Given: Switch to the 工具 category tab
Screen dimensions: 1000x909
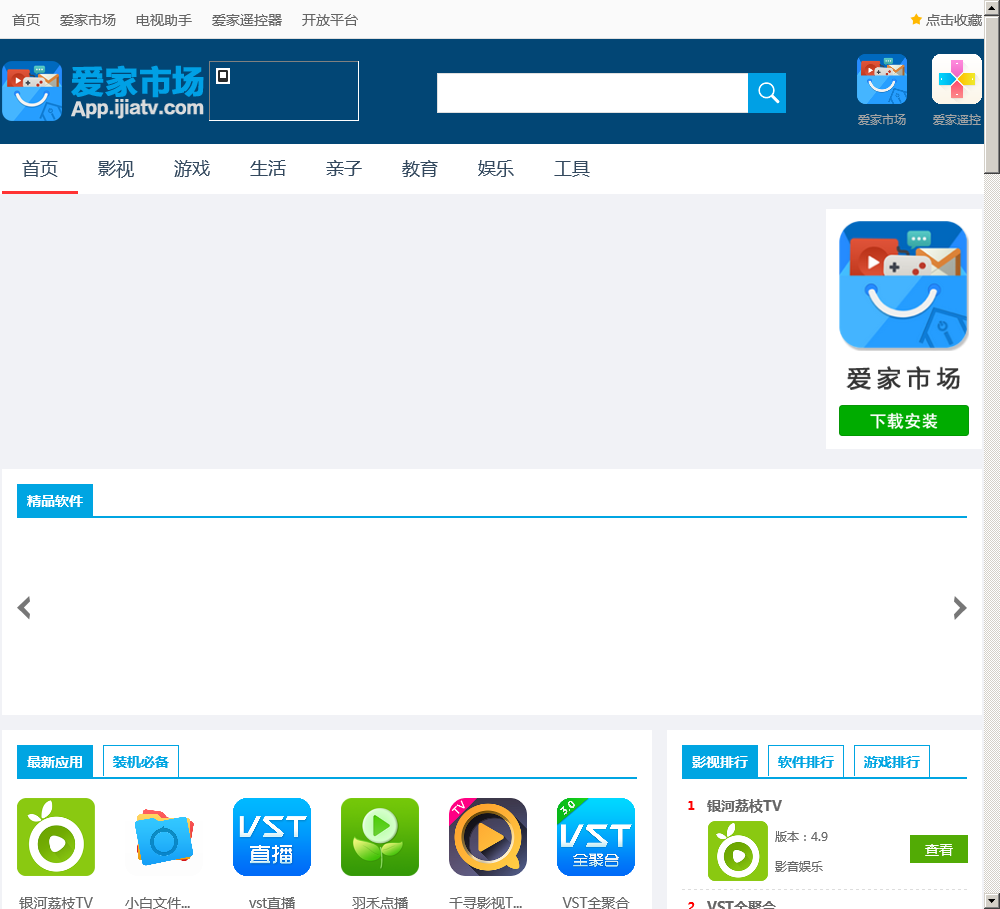Looking at the screenshot, I should pos(571,169).
